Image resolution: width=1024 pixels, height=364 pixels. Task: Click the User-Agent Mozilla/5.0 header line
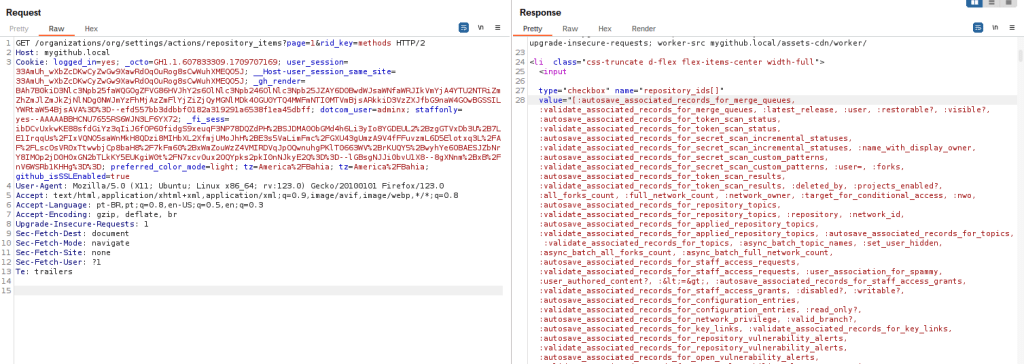229,186
